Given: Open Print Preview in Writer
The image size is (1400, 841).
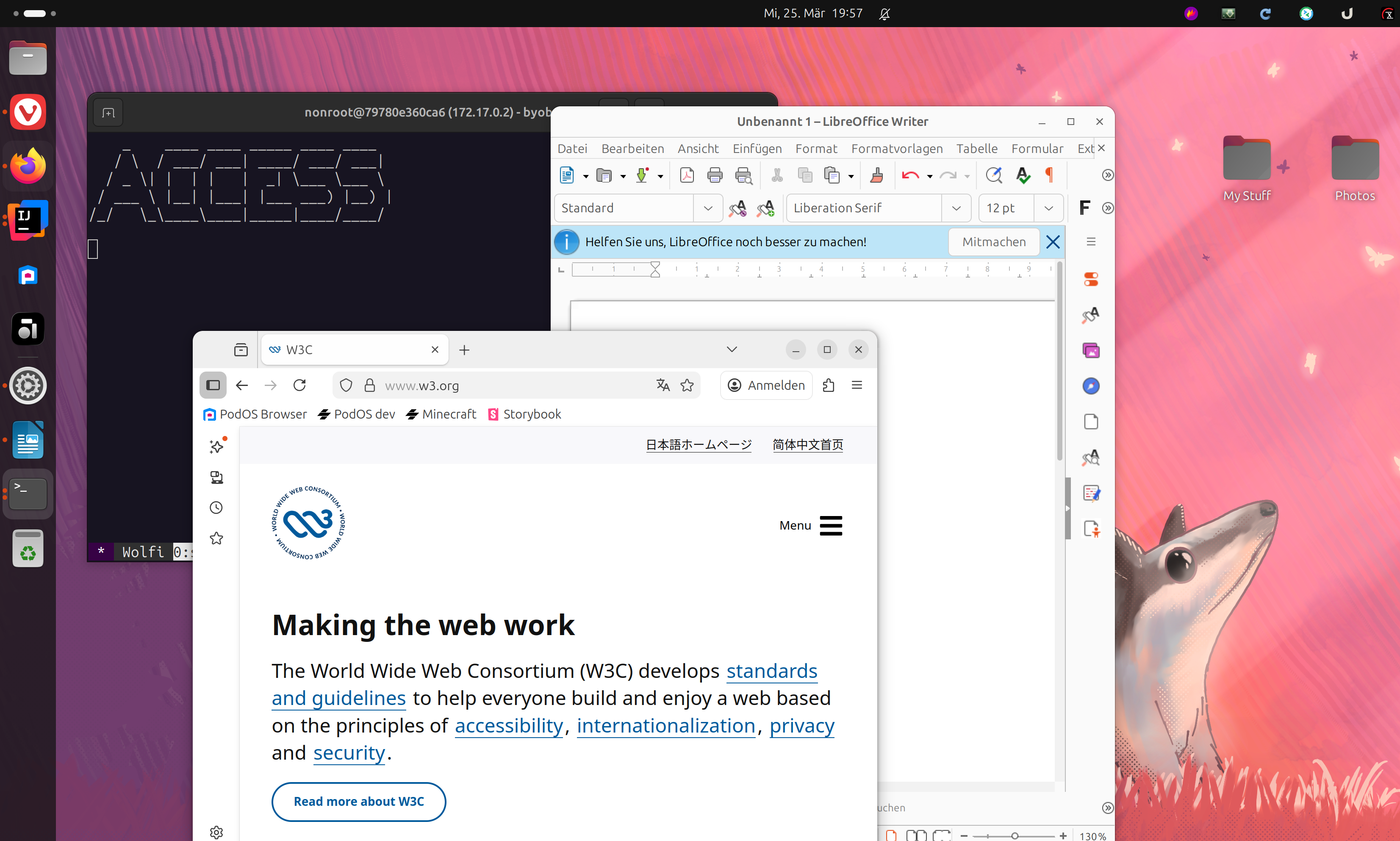Looking at the screenshot, I should point(743,176).
